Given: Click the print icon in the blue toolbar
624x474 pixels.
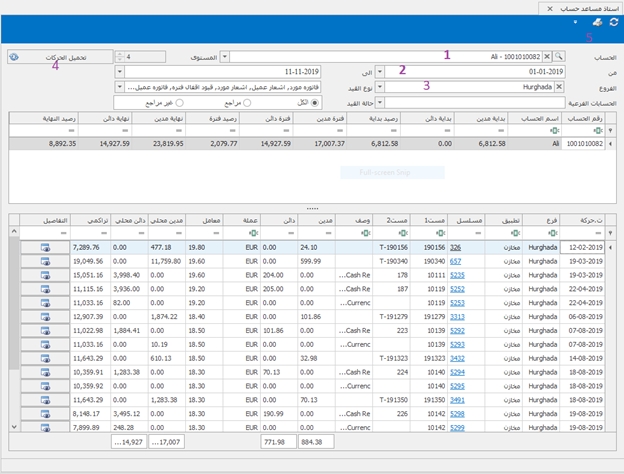Looking at the screenshot, I should 597,22.
